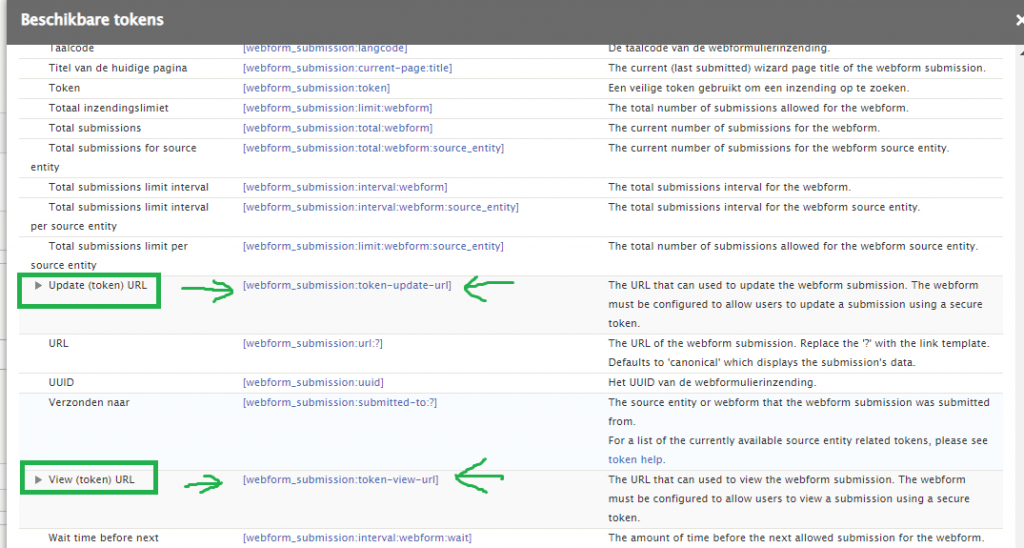1024x548 pixels.
Task: Click the webform_submission:interval:webform token
Action: tap(345, 187)
